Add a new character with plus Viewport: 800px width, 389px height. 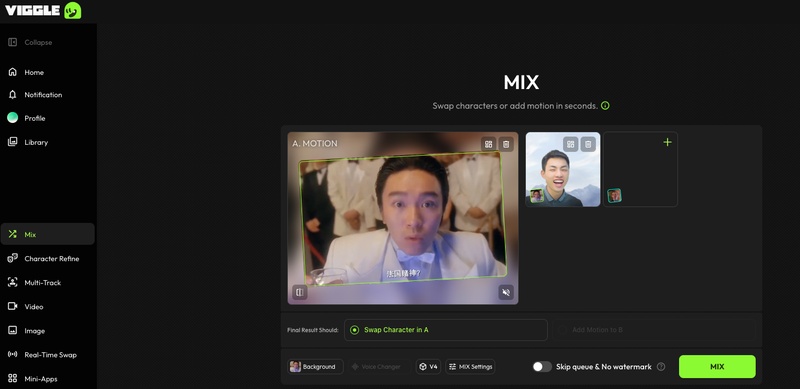667,142
